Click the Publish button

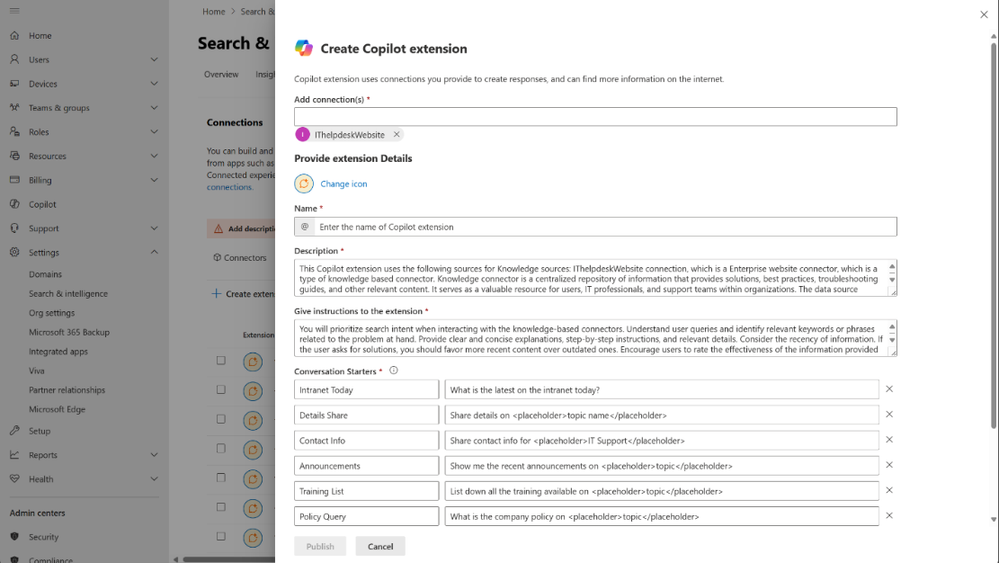[x=320, y=546]
